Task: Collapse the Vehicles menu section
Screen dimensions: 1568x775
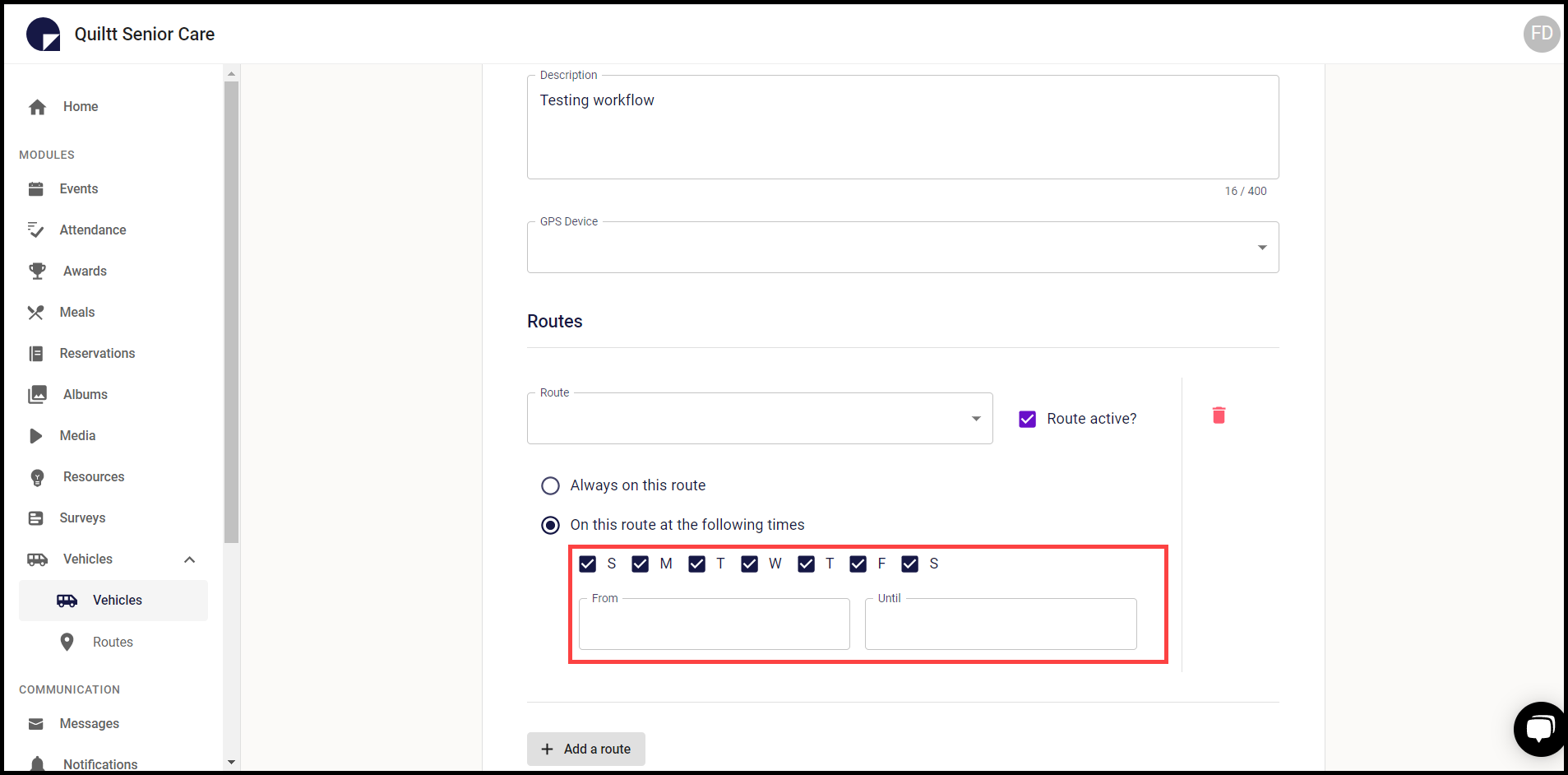Action: click(190, 559)
